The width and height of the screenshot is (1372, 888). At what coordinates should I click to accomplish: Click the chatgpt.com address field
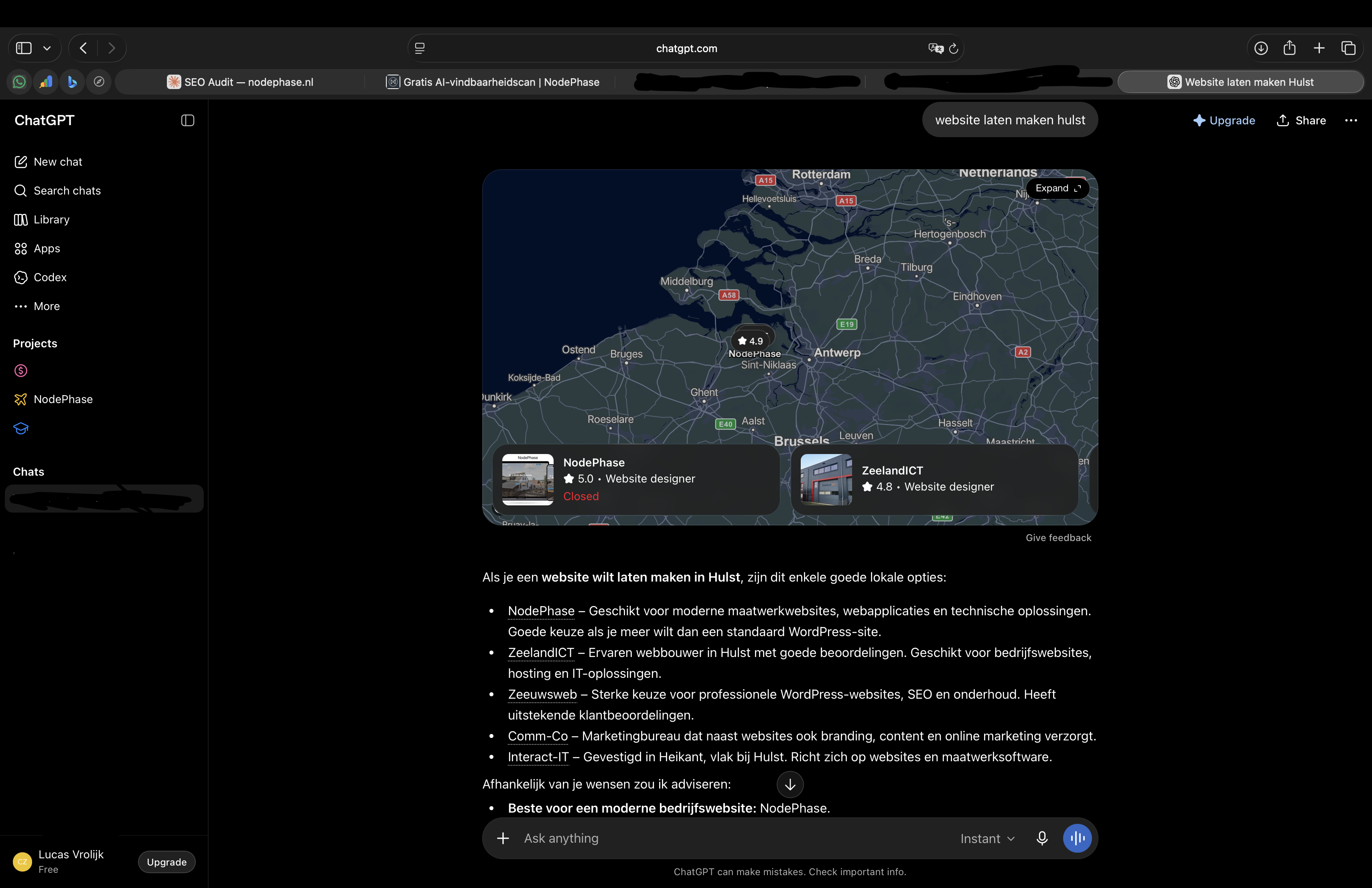[x=686, y=49]
